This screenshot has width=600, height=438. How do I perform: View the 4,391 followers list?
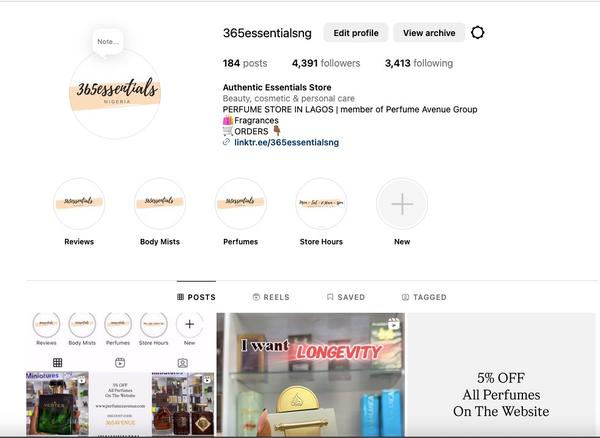coord(326,63)
